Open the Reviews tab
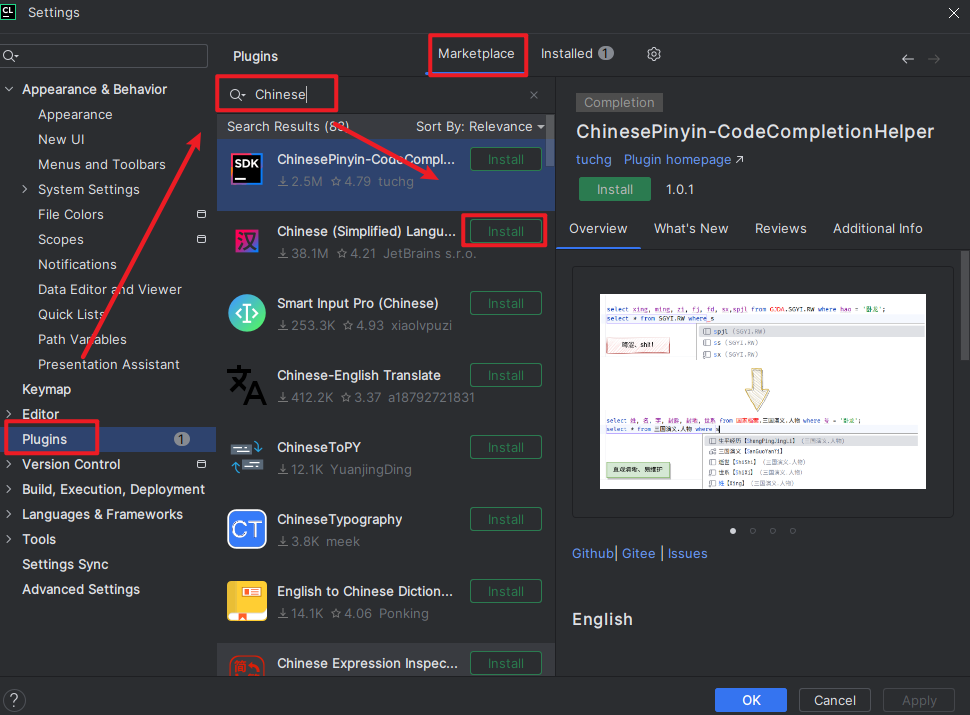The height and width of the screenshot is (715, 970). click(780, 229)
